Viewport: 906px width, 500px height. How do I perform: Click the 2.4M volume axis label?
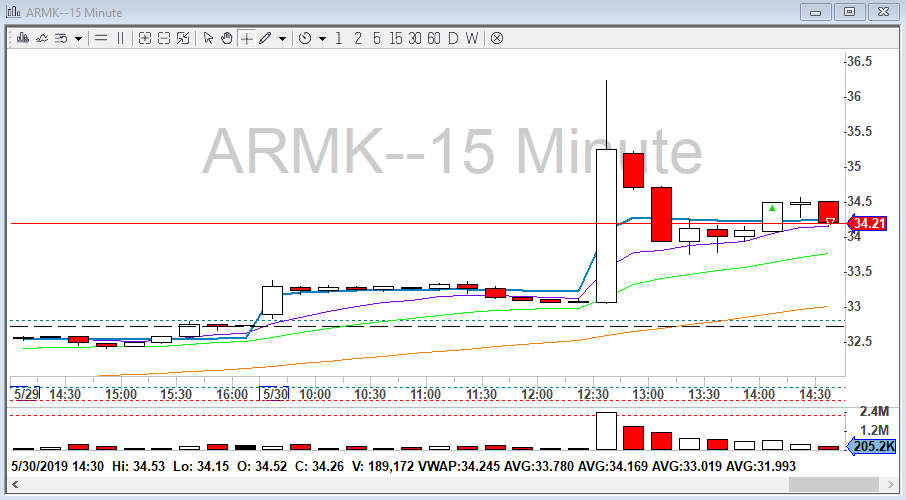point(874,412)
